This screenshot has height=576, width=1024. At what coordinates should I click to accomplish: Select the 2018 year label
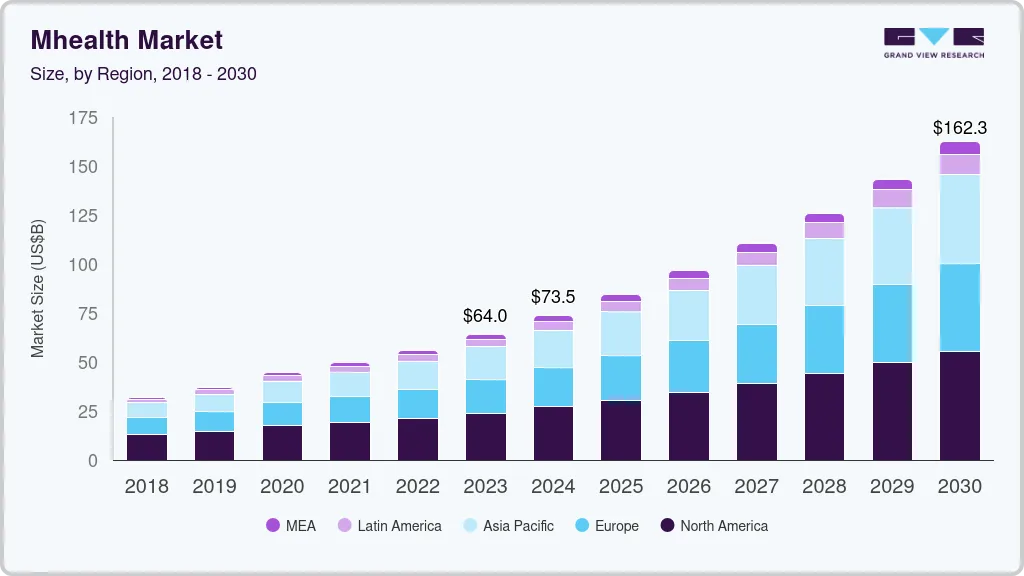point(146,487)
